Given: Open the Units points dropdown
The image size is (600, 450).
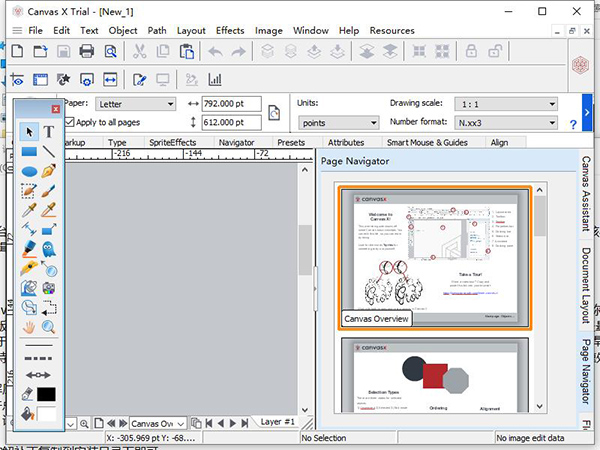Looking at the screenshot, I should [338, 122].
